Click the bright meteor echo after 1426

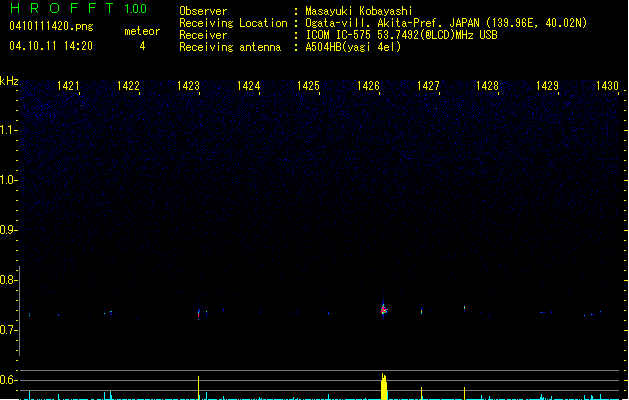pyautogui.click(x=384, y=309)
